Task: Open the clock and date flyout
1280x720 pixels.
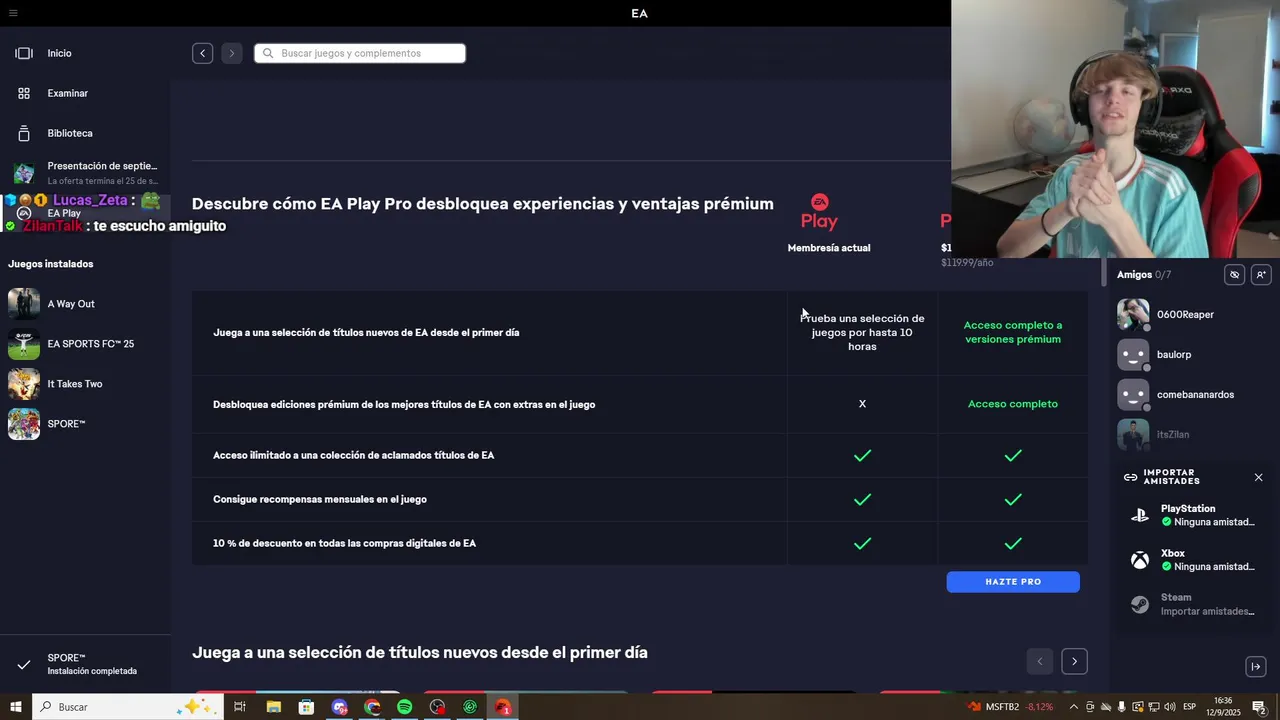Action: [1224, 707]
